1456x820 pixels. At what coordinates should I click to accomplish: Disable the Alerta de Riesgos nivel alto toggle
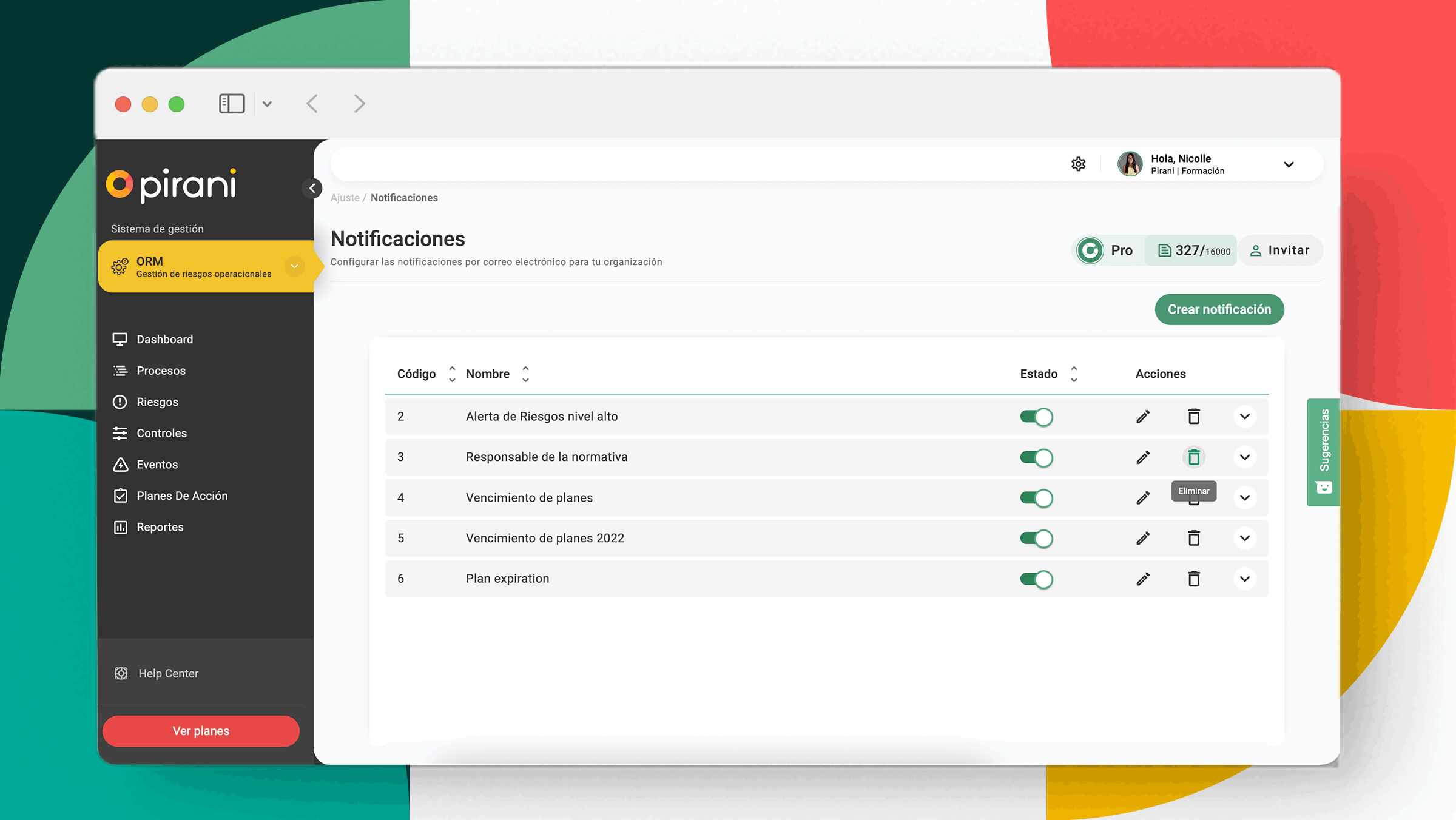(1036, 417)
